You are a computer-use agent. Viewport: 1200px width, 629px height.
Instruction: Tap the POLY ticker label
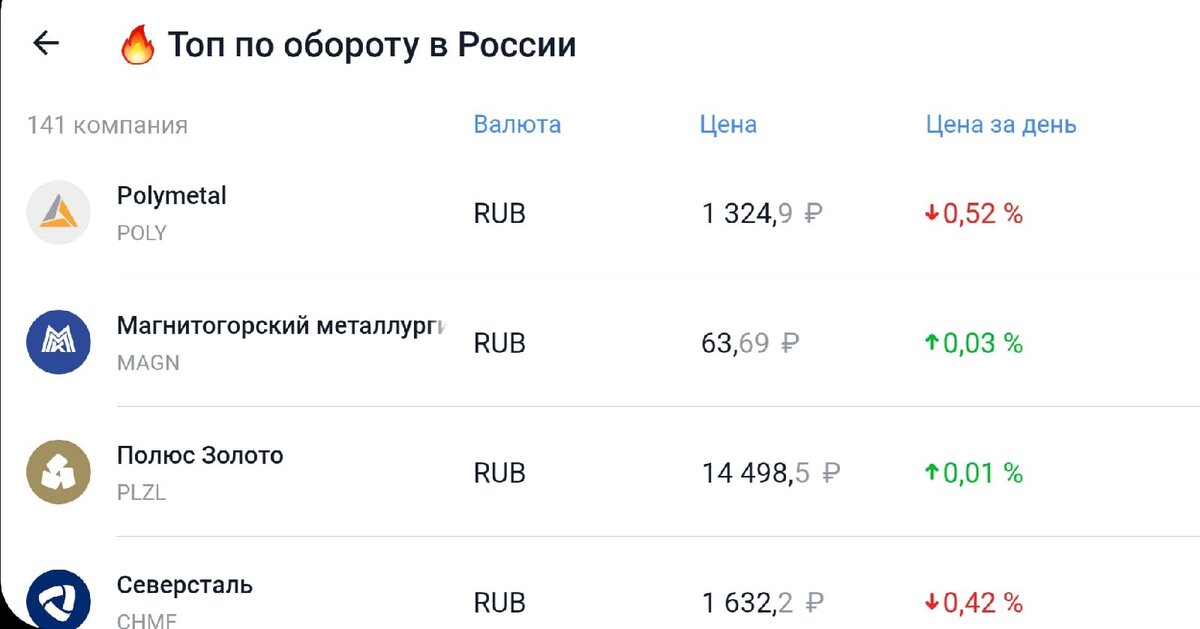pyautogui.click(x=142, y=233)
